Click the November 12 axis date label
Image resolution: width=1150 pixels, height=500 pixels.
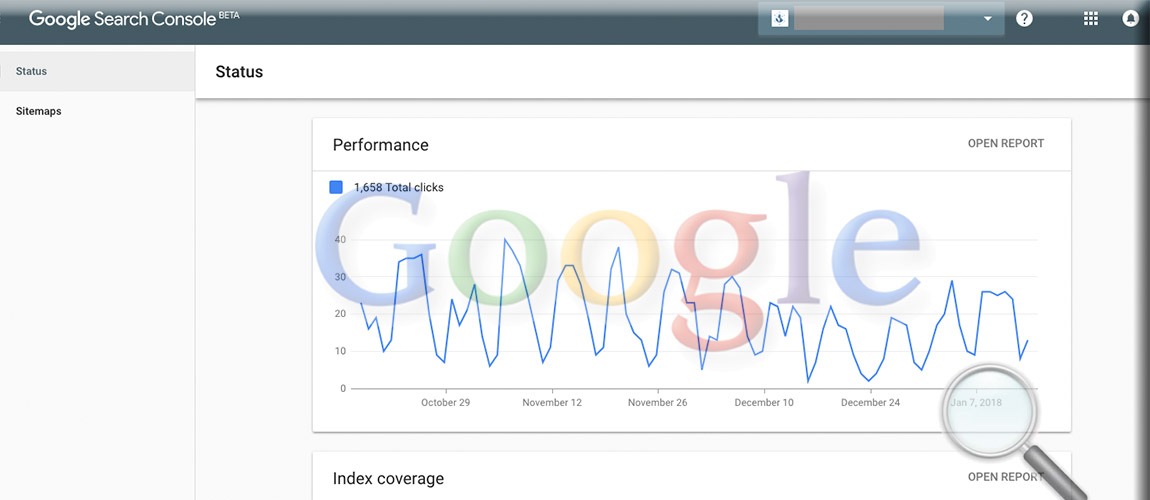(x=552, y=402)
